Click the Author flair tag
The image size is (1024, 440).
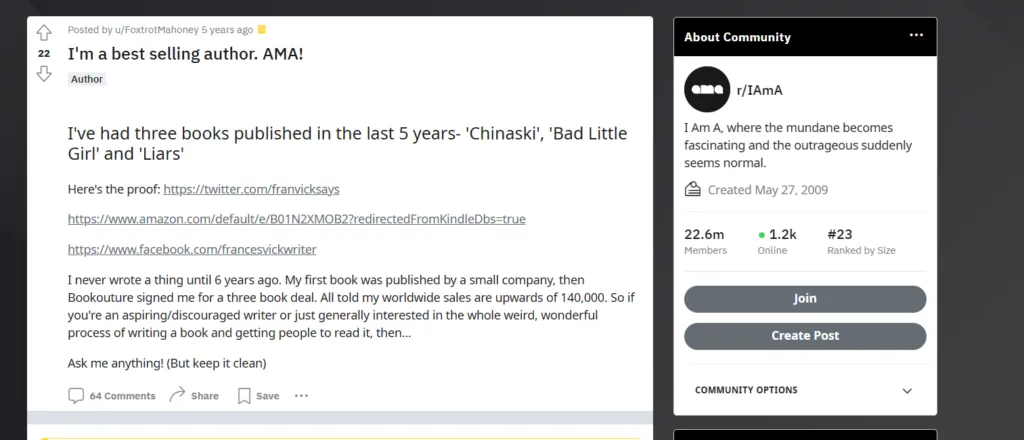[x=87, y=79]
